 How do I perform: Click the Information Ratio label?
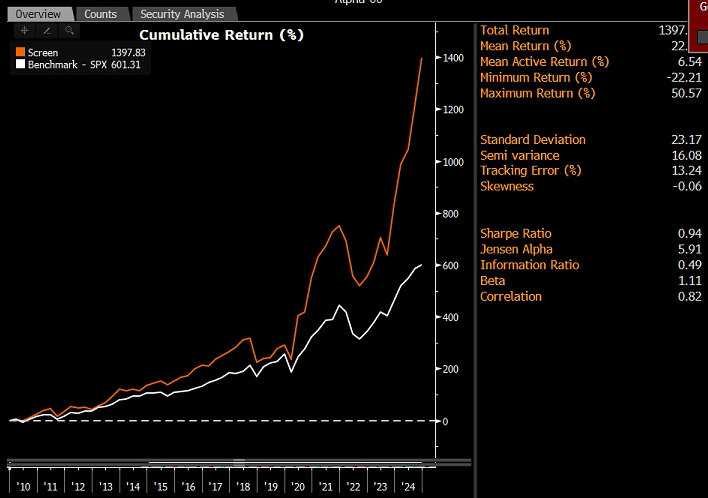530,265
